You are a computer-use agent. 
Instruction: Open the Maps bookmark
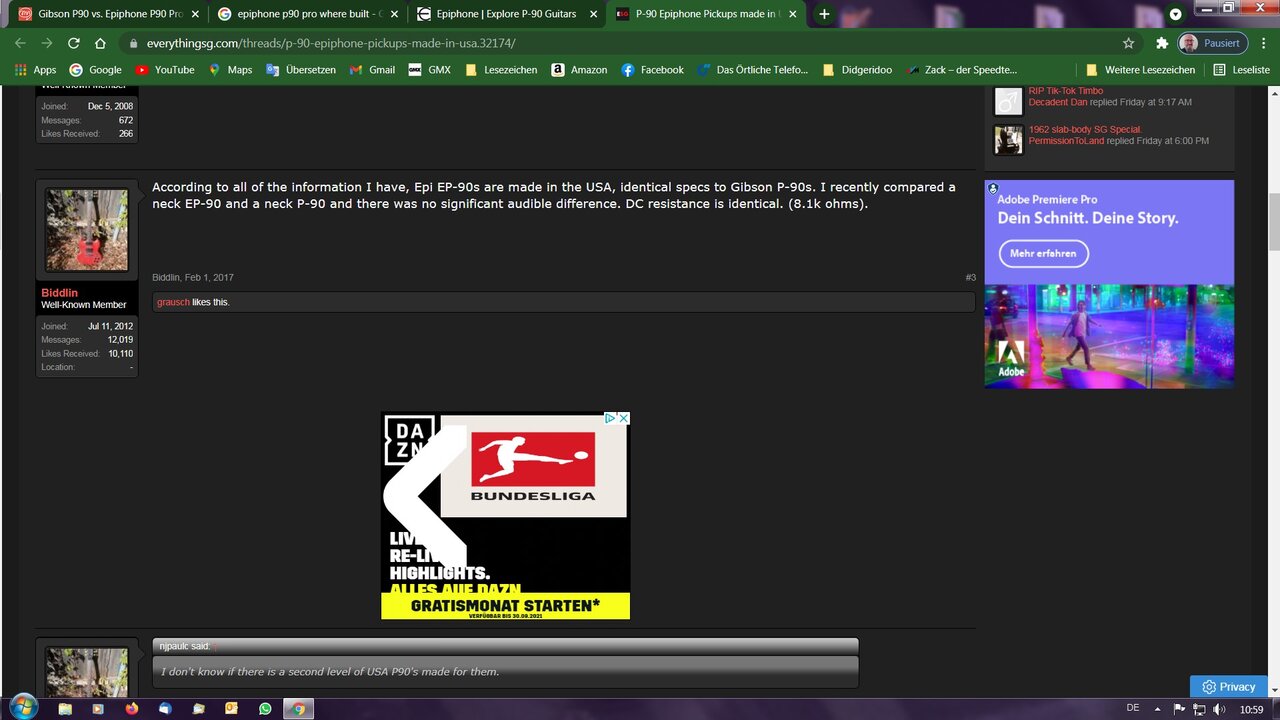coord(230,70)
